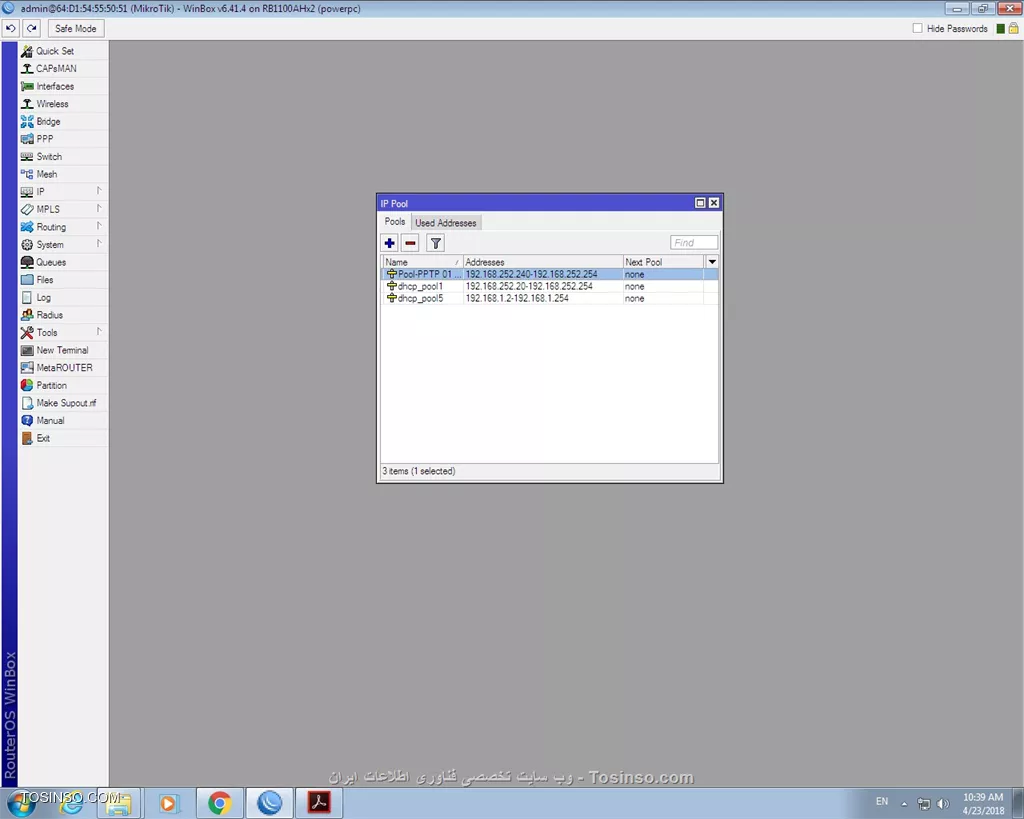The image size is (1024, 819).
Task: Click Make Supout.rif
Action: 63,403
